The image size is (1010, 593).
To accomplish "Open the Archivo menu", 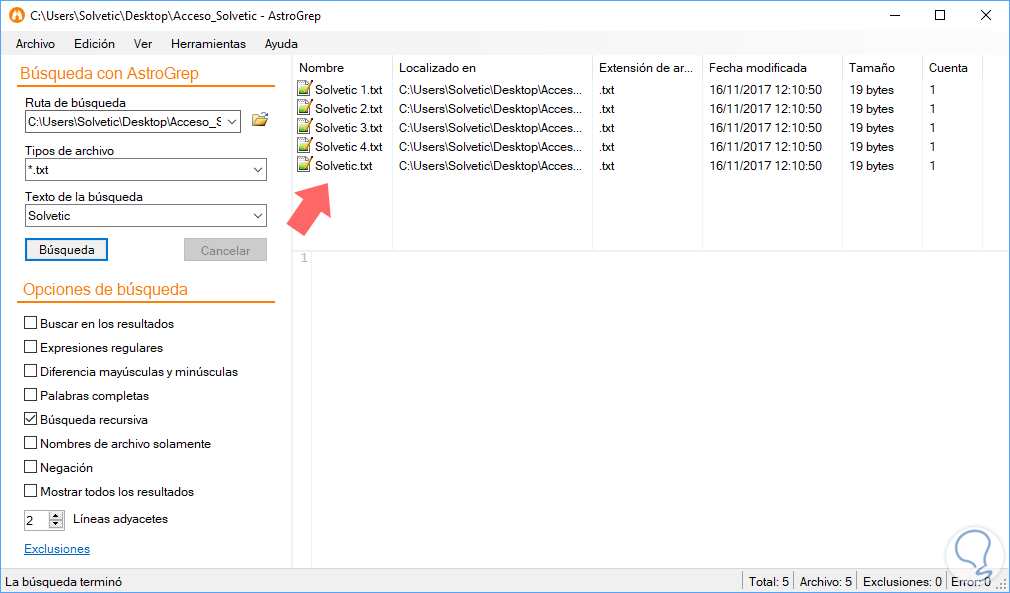I will coord(35,44).
